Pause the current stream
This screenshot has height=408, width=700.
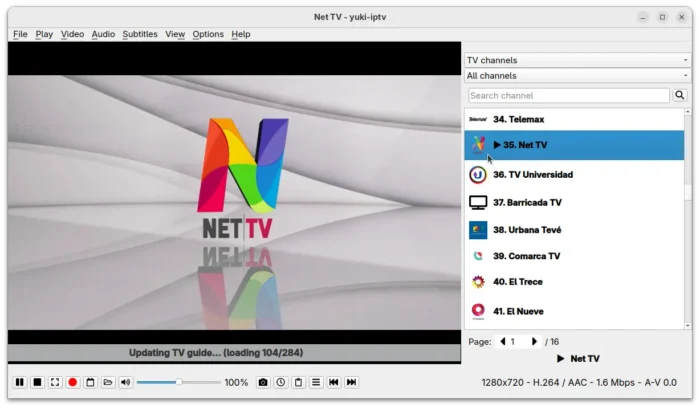click(19, 382)
